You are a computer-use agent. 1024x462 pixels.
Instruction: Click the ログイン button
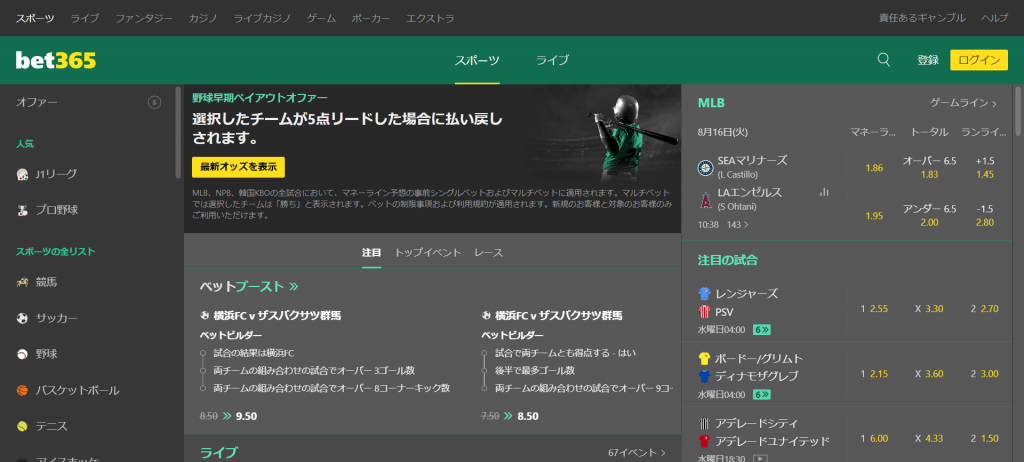coord(979,60)
